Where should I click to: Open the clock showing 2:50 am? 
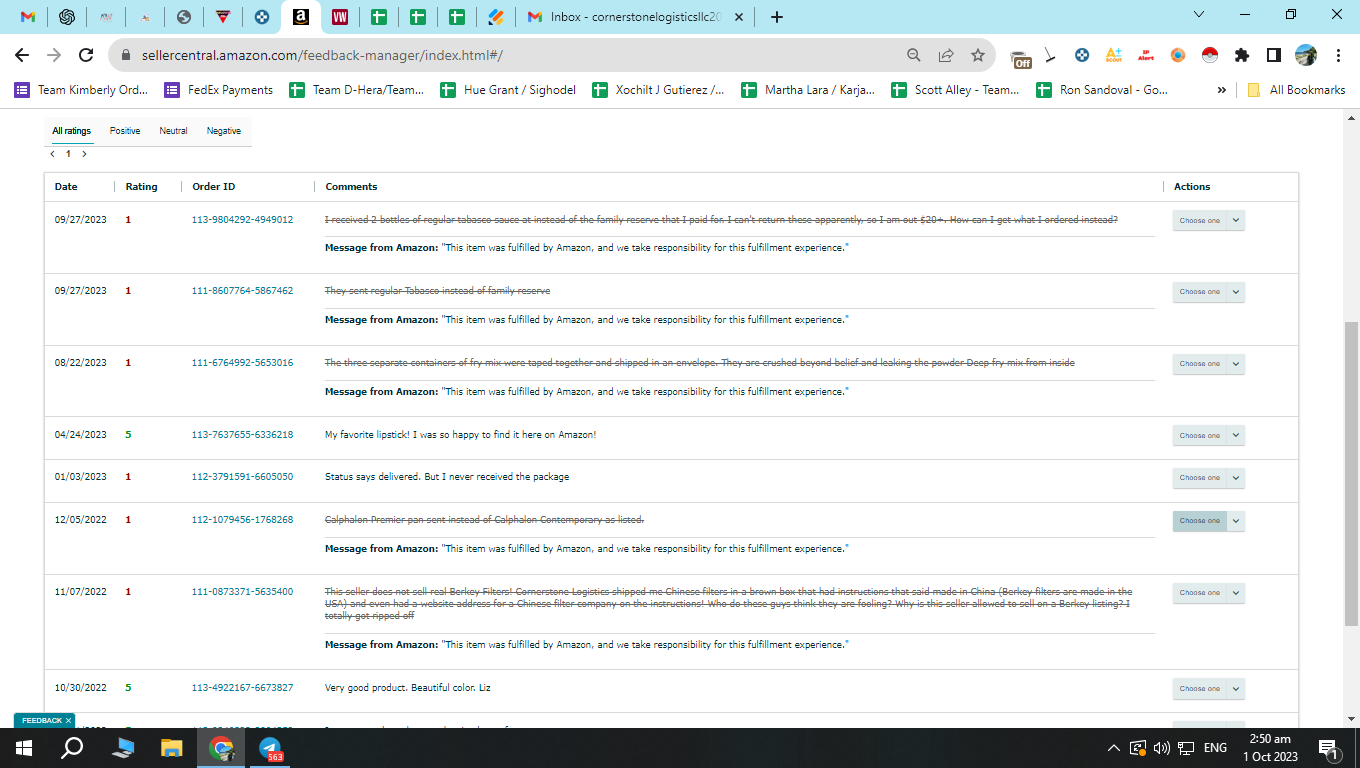pos(1269,748)
